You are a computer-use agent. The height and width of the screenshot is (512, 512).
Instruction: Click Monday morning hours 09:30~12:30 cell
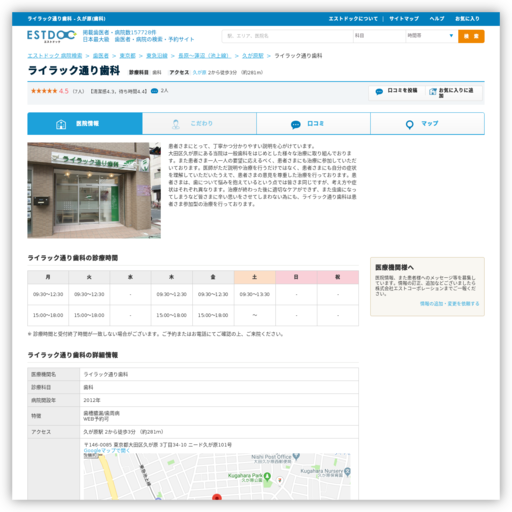(48, 294)
